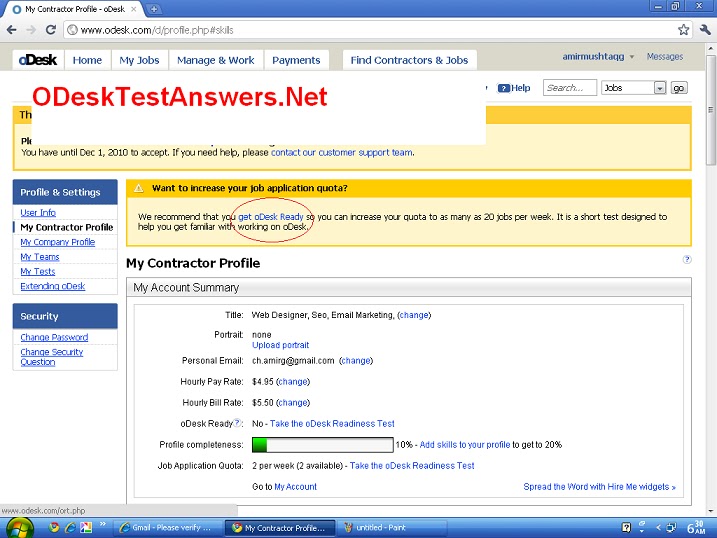Click the profile completeness progress bar
This screenshot has width=717, height=538.
coord(322,445)
